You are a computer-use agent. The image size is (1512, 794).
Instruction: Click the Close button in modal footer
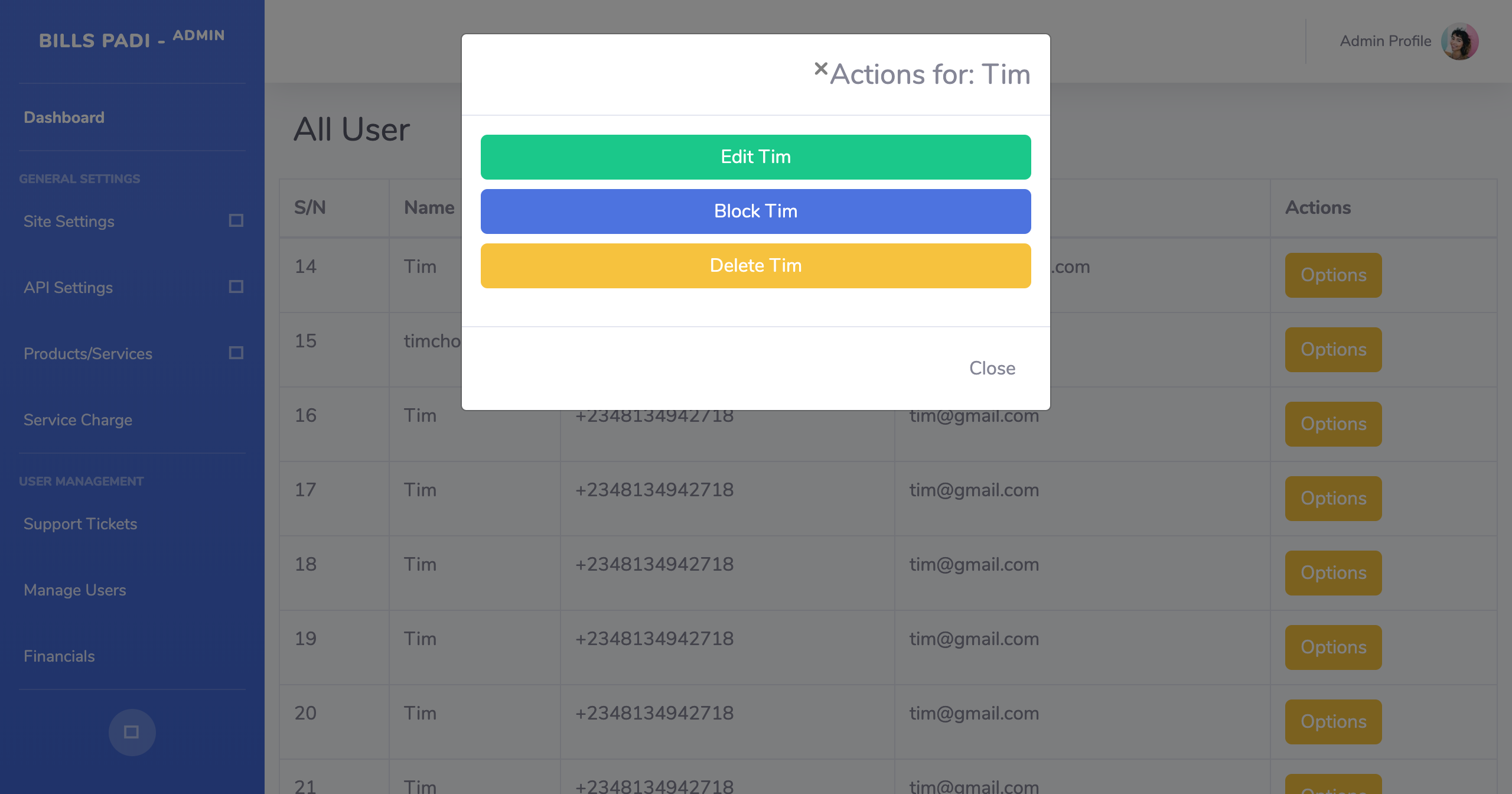click(992, 368)
